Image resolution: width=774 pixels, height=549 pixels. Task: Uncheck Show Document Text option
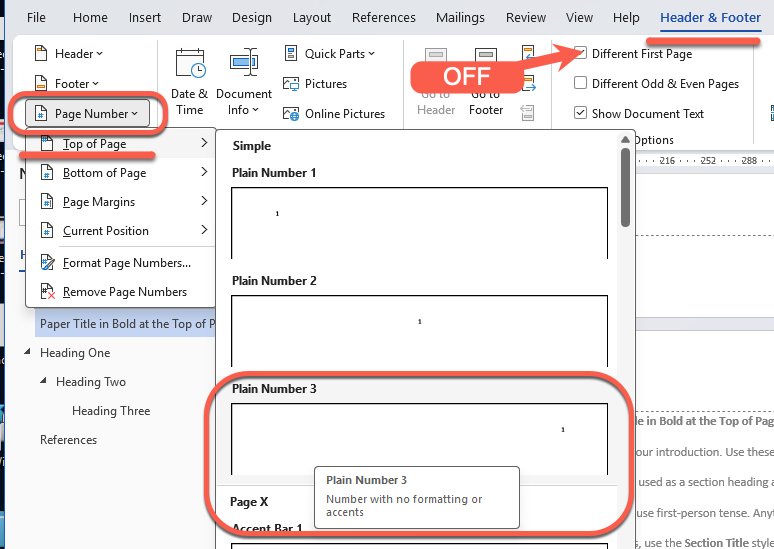point(581,114)
